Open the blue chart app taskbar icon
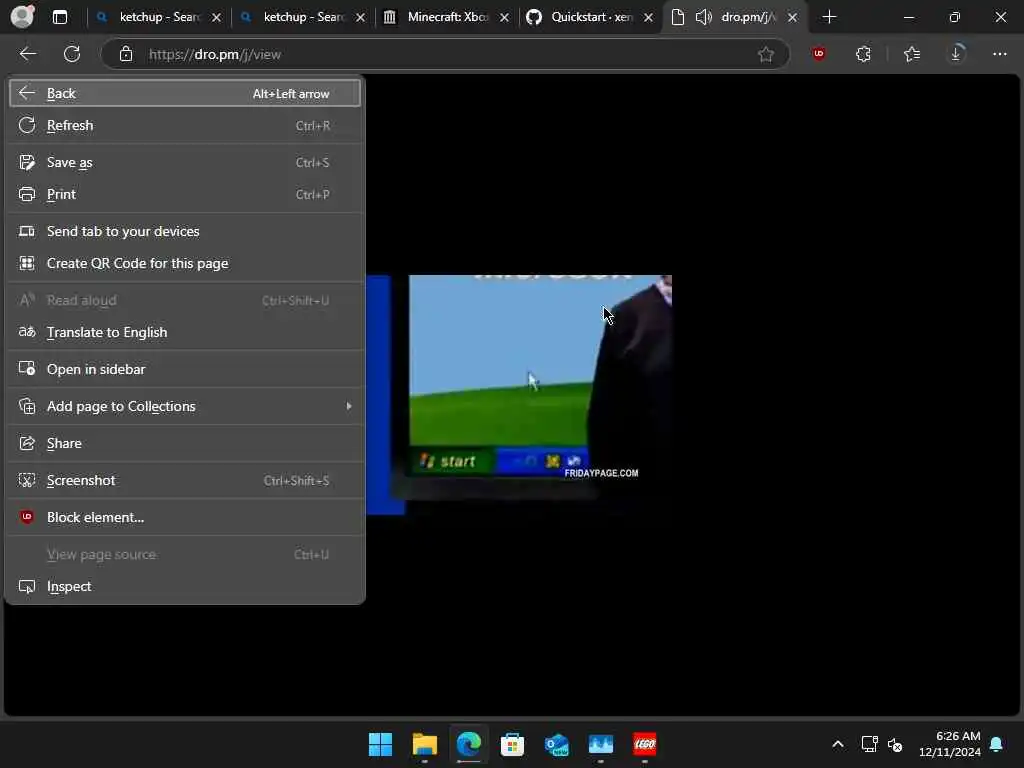Screen dimensions: 1024x768 (x=601, y=744)
